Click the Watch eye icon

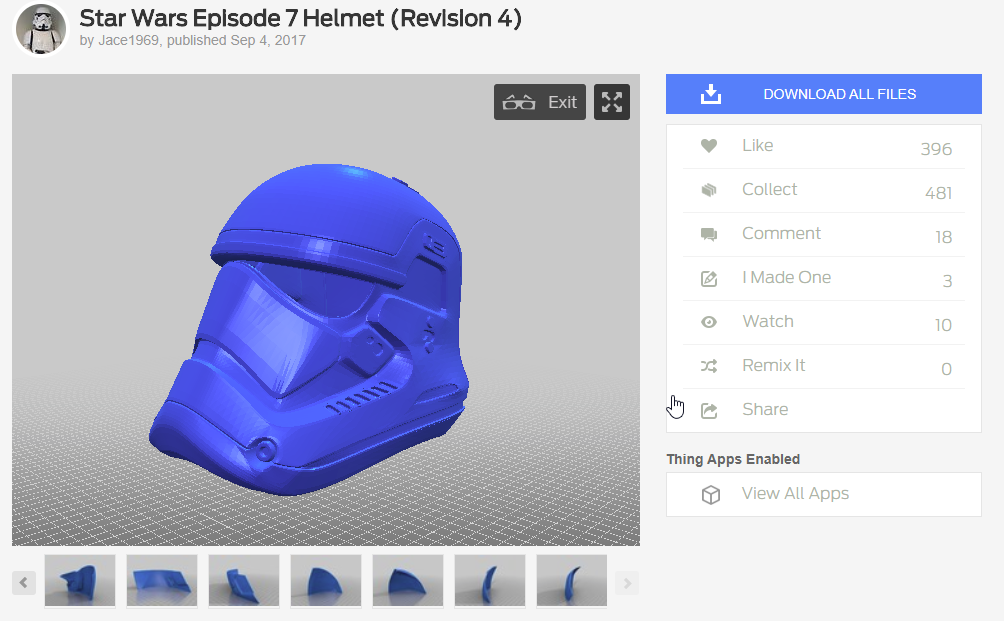click(x=709, y=322)
